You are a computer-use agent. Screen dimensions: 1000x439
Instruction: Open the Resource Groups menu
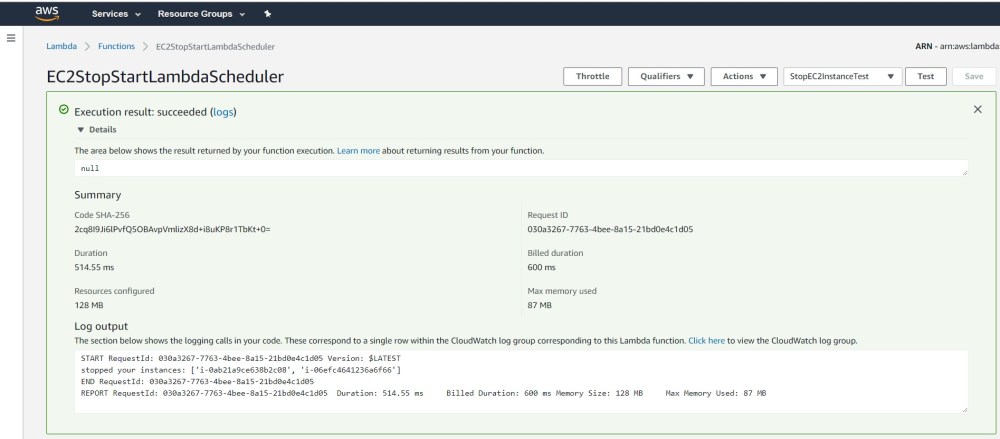point(201,13)
